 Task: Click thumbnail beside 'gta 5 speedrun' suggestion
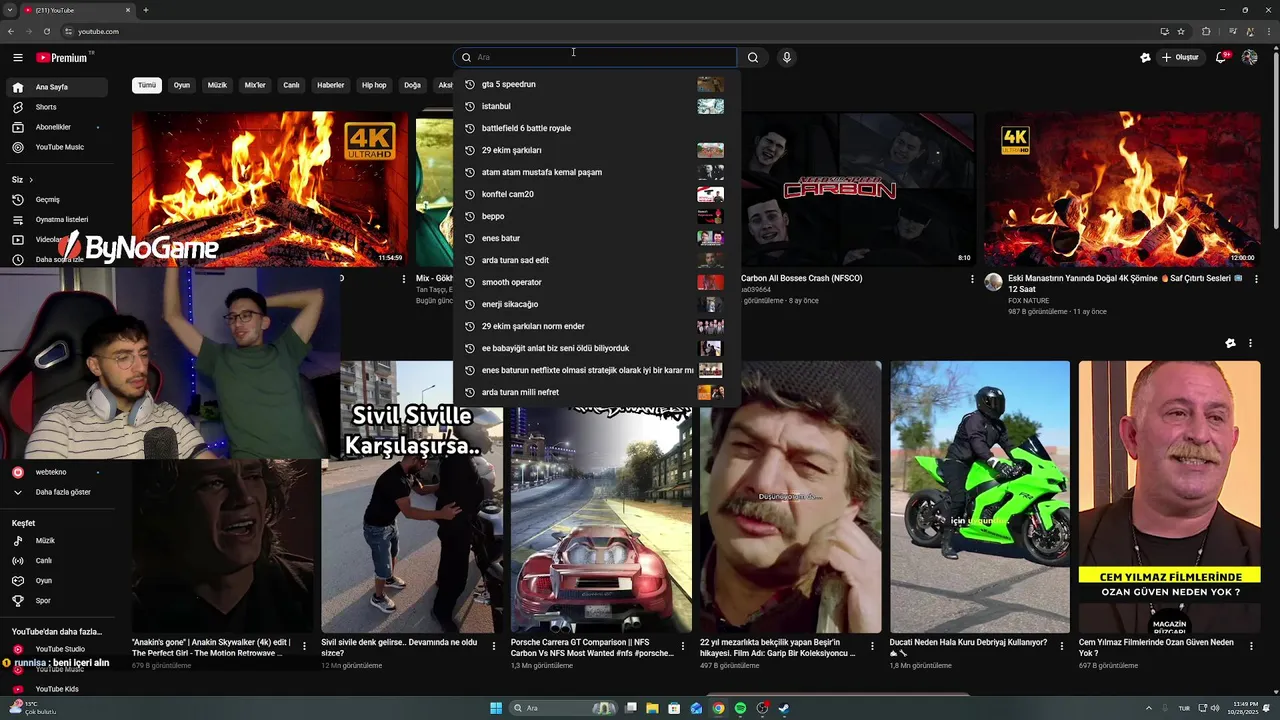click(710, 84)
